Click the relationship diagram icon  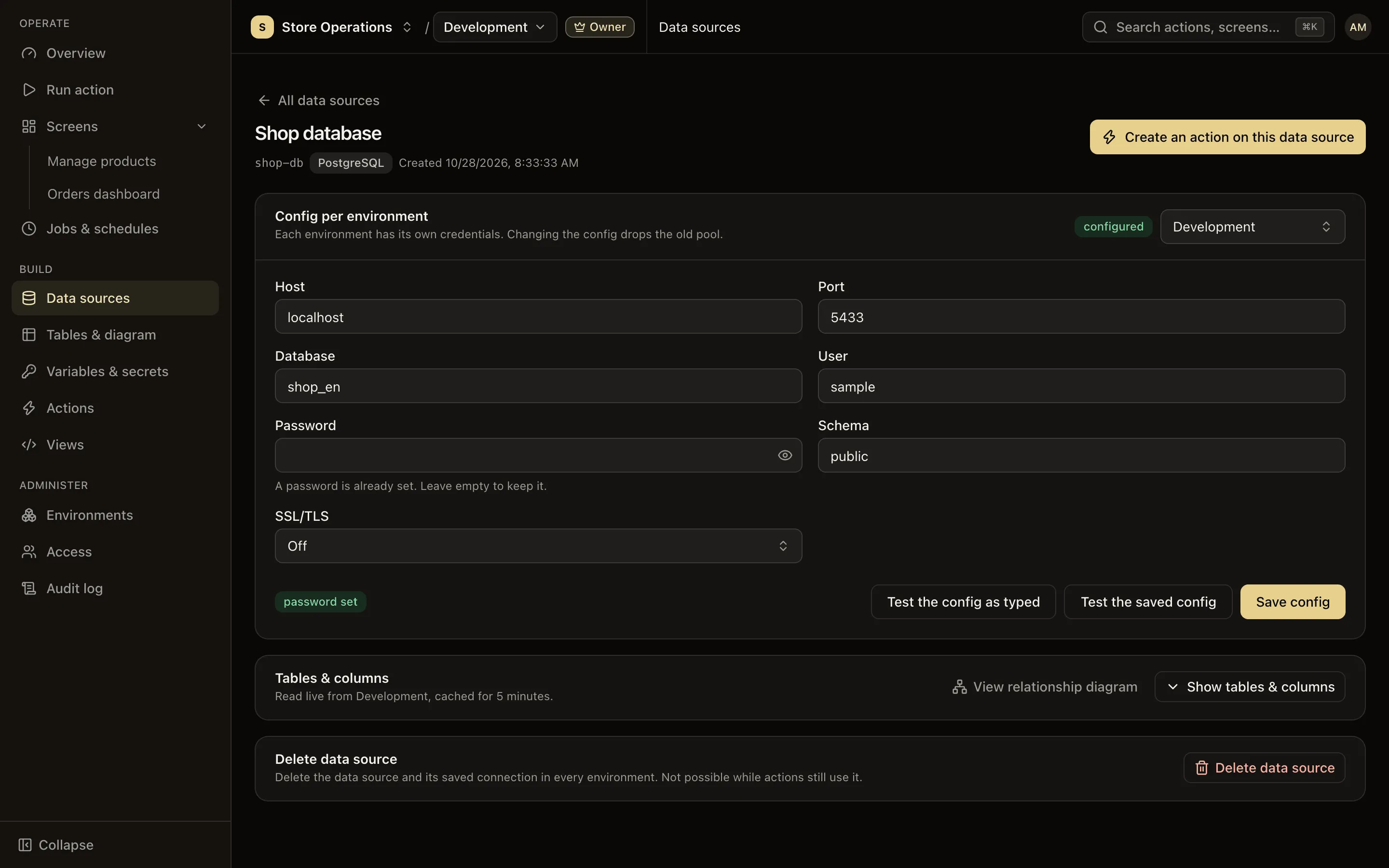(960, 687)
